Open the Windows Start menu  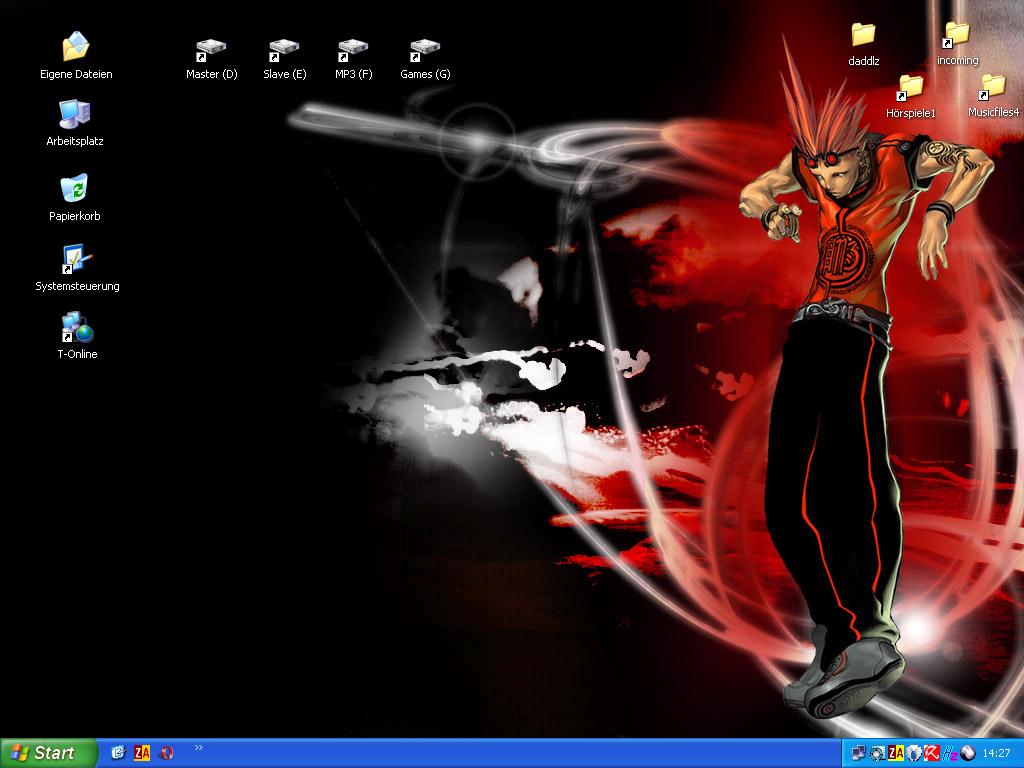click(x=48, y=753)
